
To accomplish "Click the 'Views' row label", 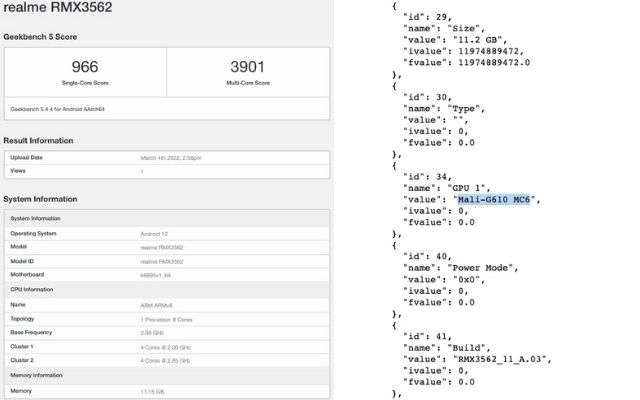I will (x=18, y=171).
